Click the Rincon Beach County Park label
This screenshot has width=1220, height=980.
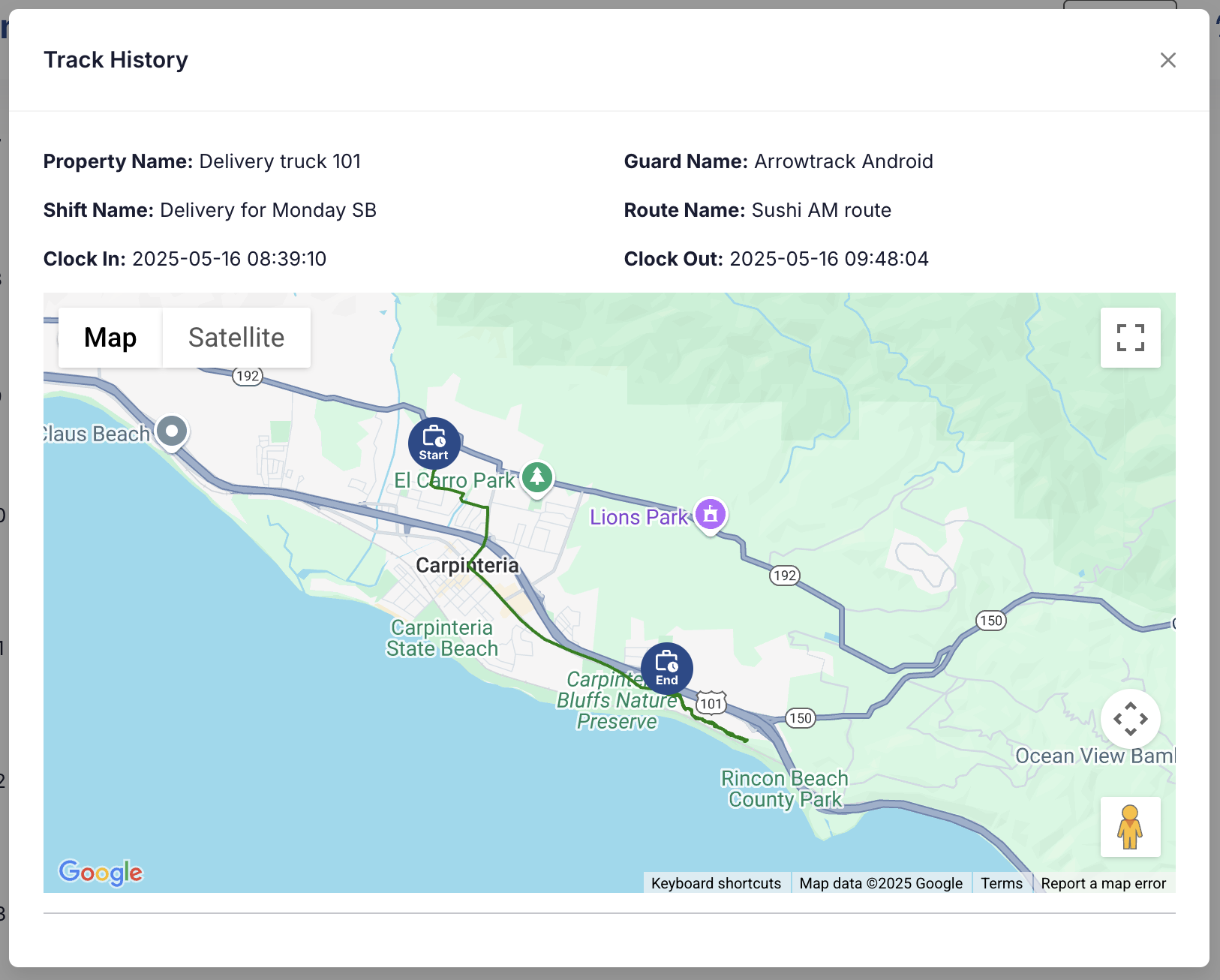point(785,789)
